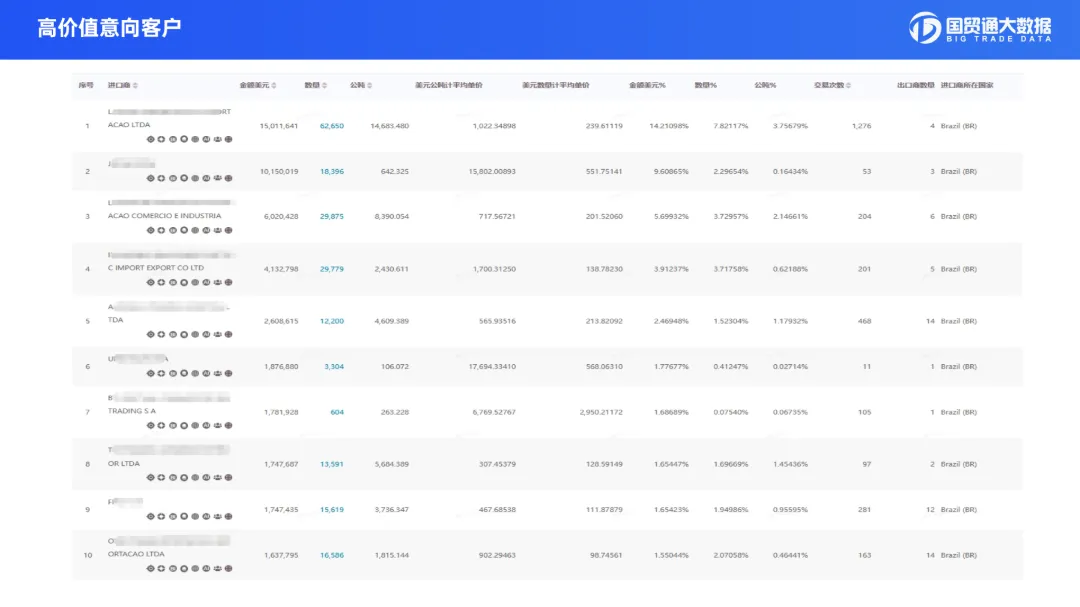The image size is (1080, 607).
Task: Sort by the 数量 column arrows
Action: pyautogui.click(x=324, y=85)
